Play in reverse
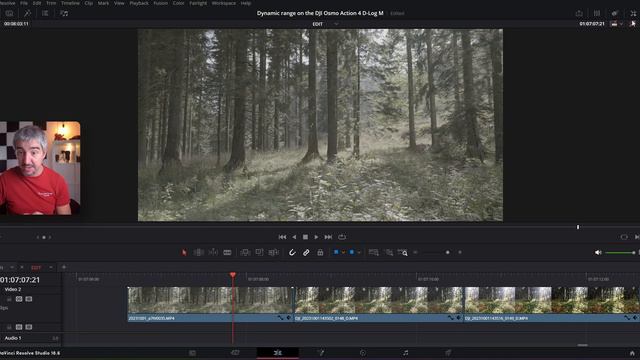This screenshot has height=360, width=640. 294,237
